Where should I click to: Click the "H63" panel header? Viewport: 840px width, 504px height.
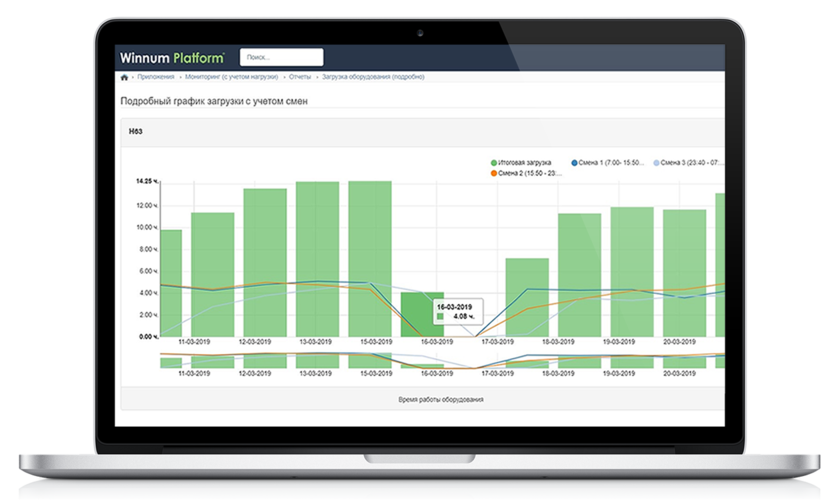click(x=136, y=131)
